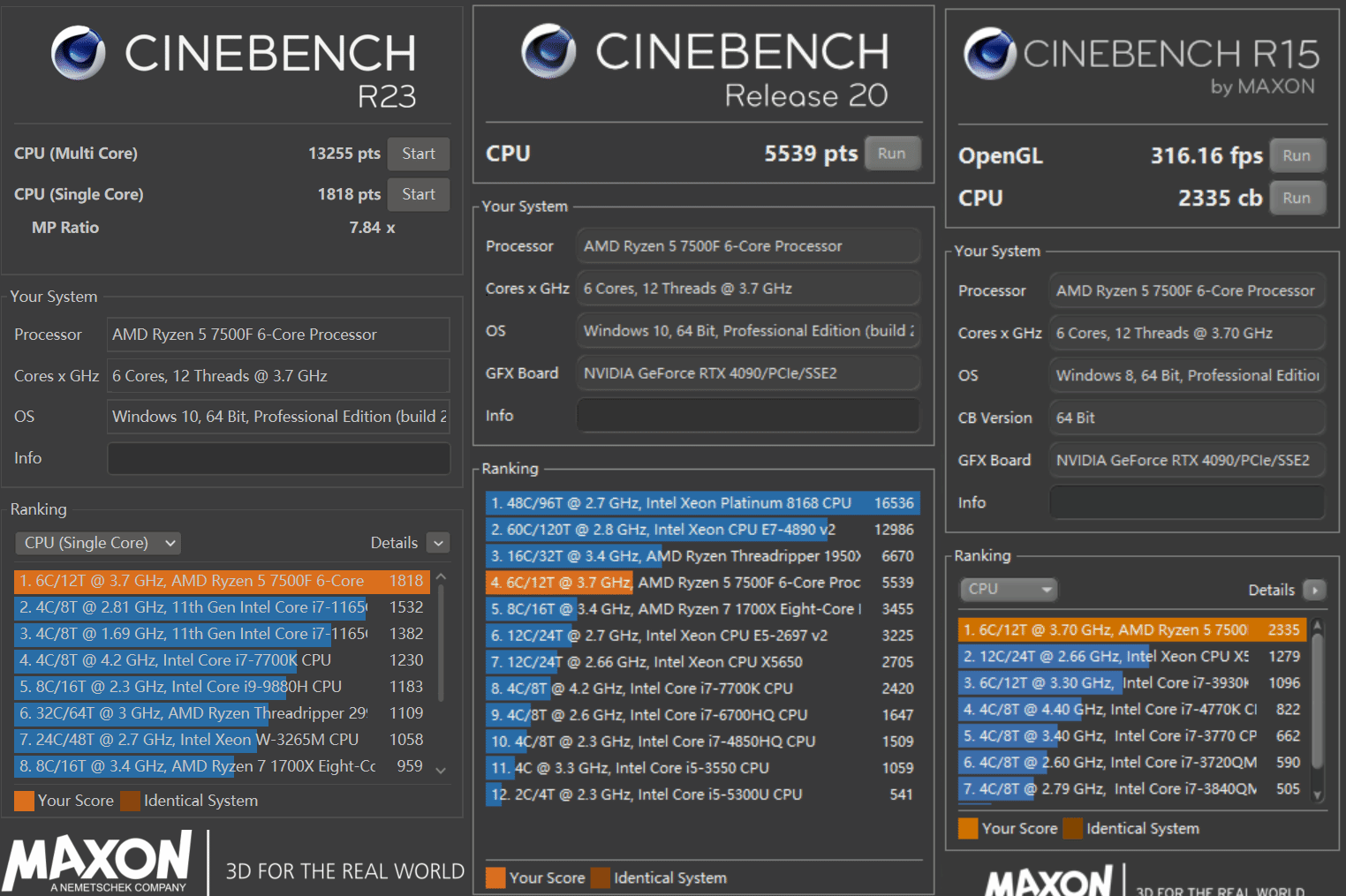Viewport: 1346px width, 896px height.
Task: Click the CB Version field in R15
Action: point(1187,418)
